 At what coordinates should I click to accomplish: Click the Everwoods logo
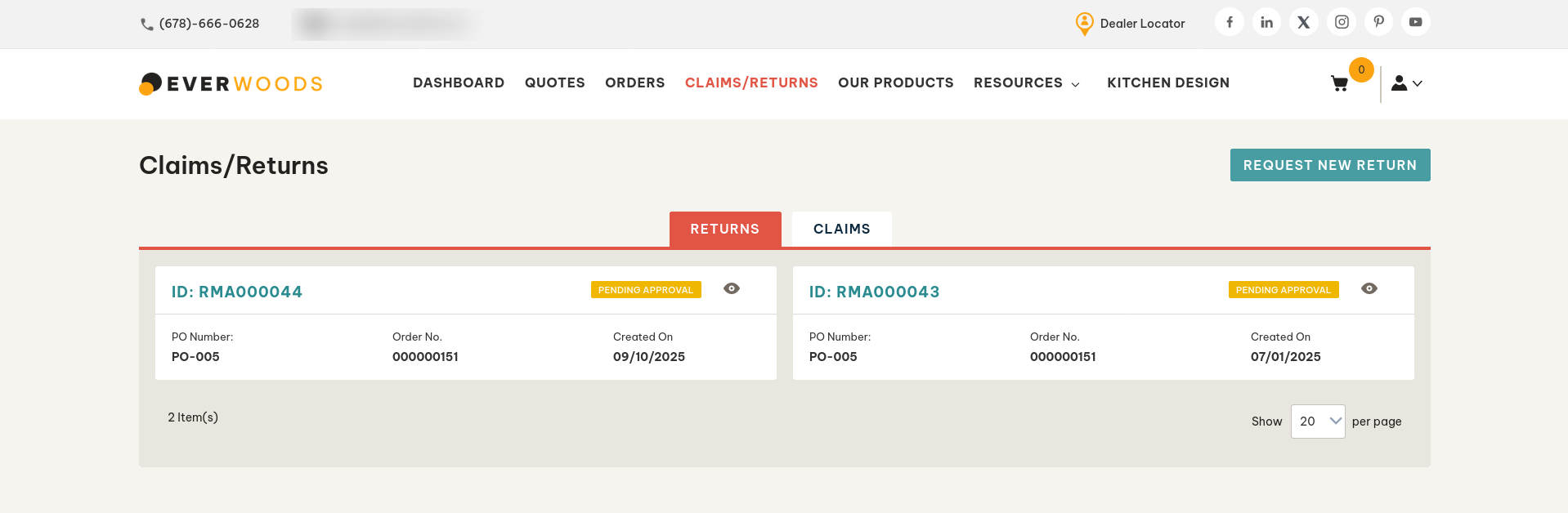[x=231, y=83]
